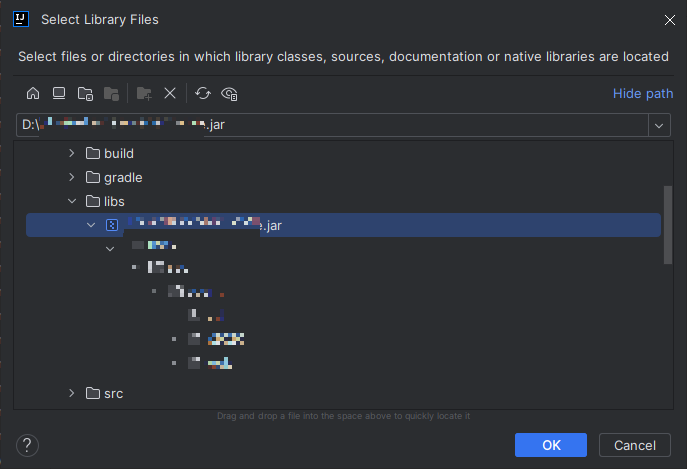
Task: Open the path history dropdown arrow
Action: point(659,126)
